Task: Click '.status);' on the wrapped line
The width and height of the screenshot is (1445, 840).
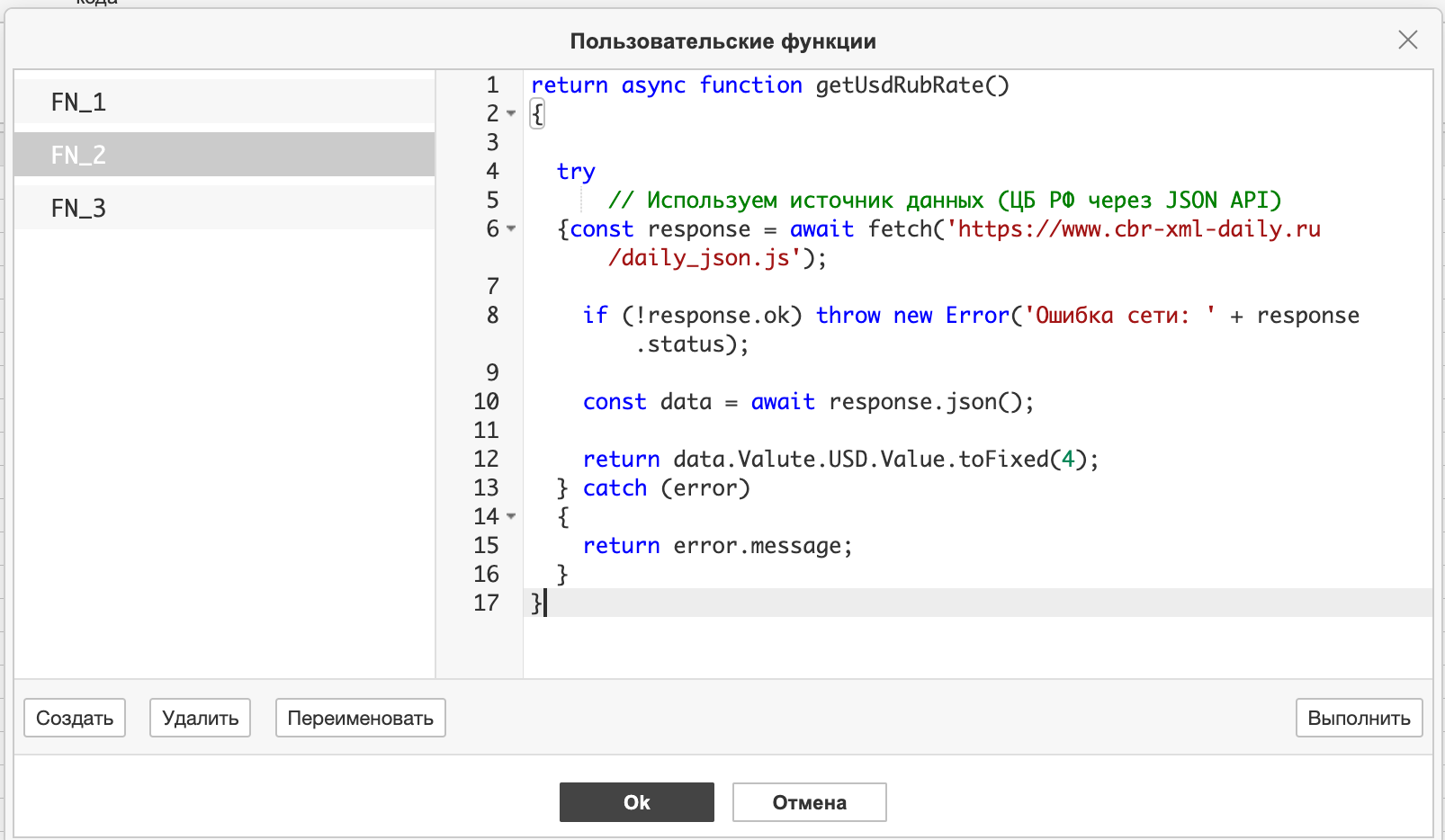Action: (x=692, y=344)
